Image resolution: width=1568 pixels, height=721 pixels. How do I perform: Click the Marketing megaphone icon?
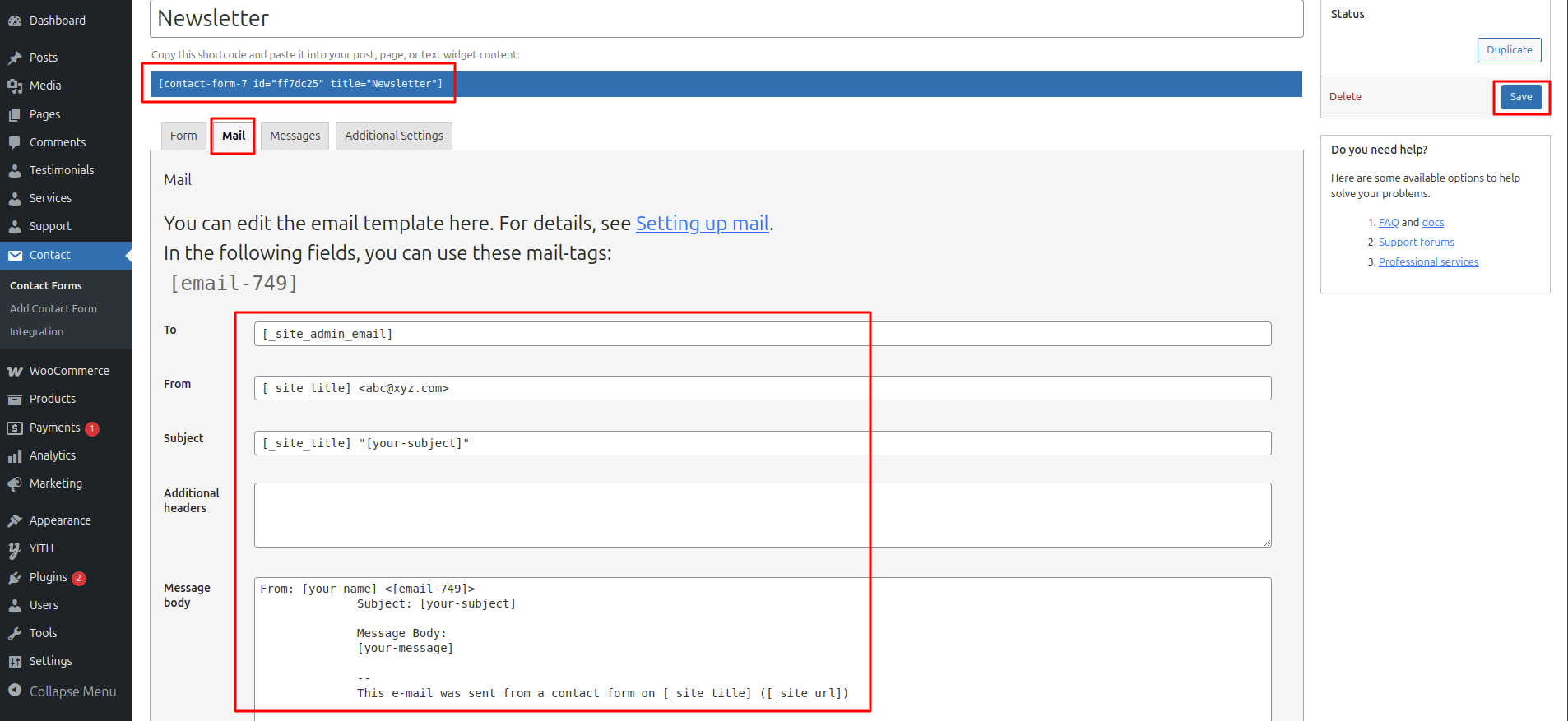[15, 483]
